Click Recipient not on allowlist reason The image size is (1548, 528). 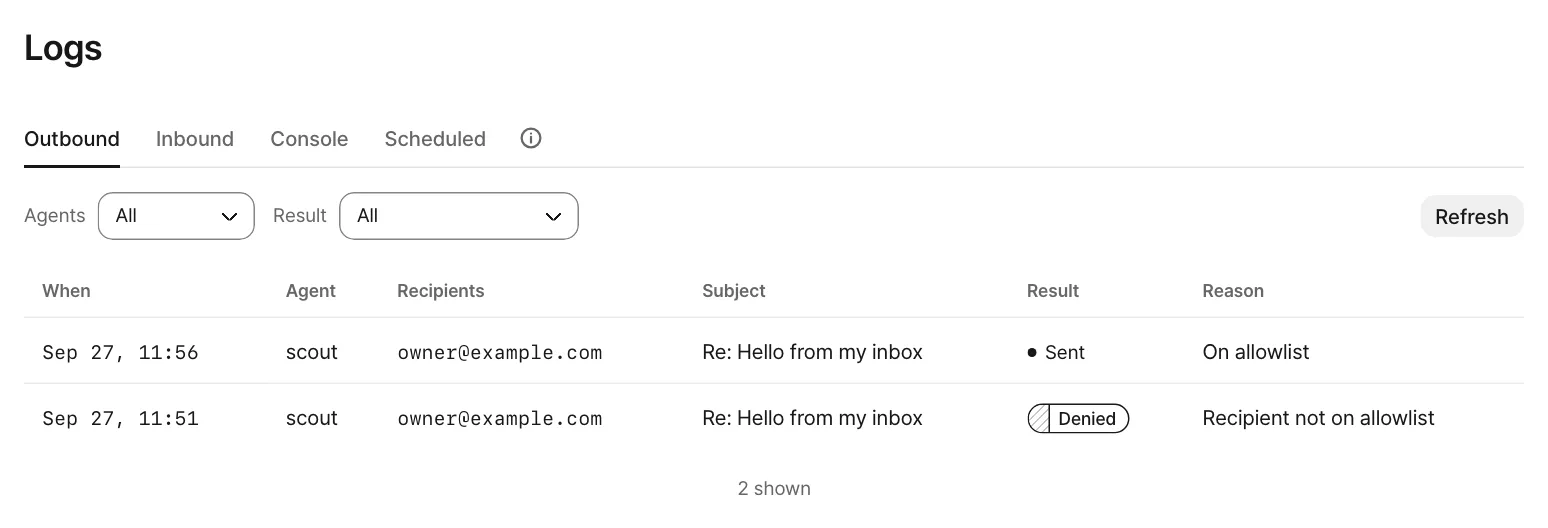click(1318, 418)
